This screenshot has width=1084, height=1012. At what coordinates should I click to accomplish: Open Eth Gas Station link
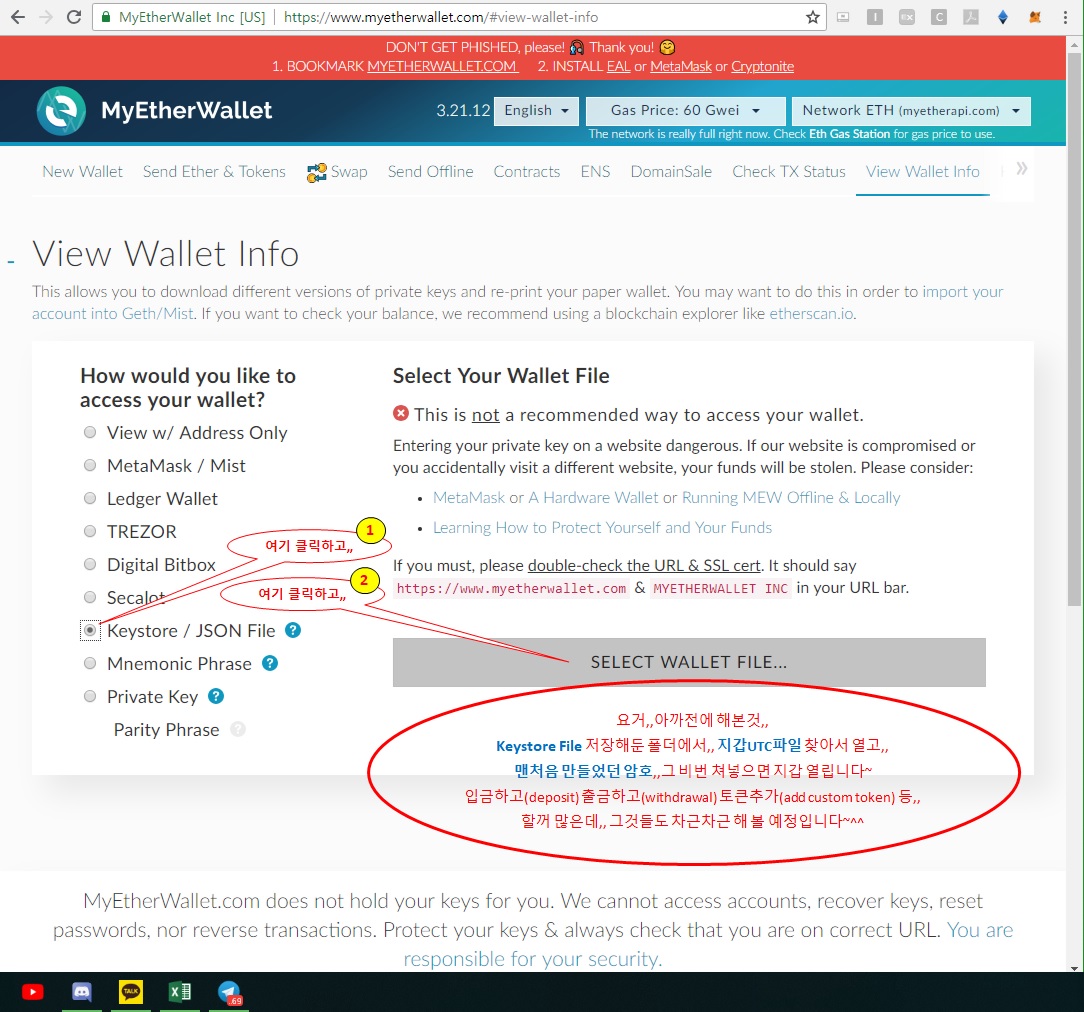(850, 134)
